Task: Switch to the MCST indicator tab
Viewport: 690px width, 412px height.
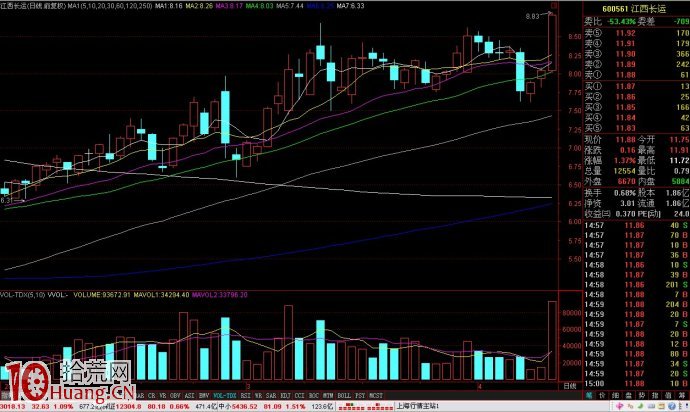Action: tap(376, 396)
